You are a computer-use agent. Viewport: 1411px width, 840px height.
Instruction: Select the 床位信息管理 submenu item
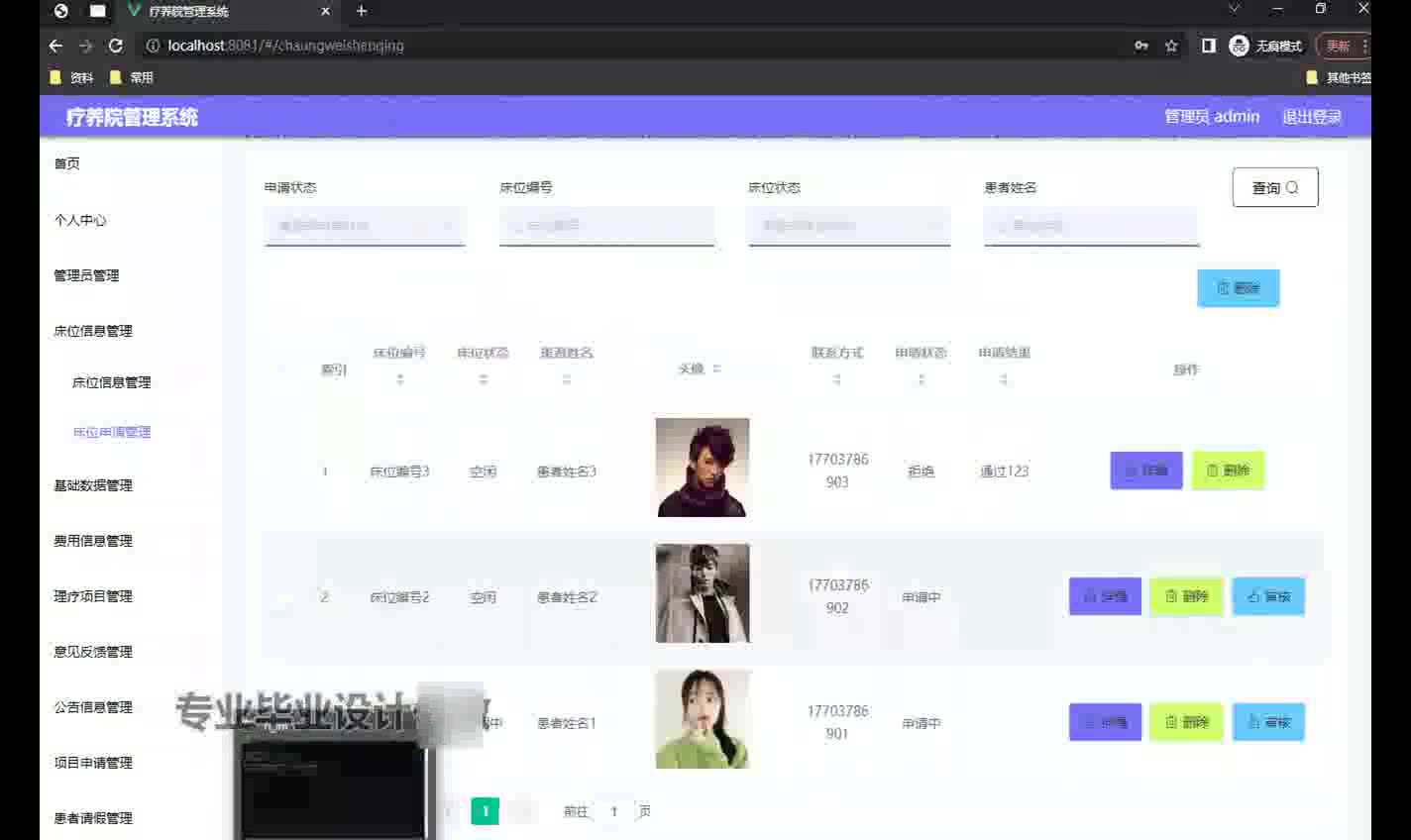111,382
